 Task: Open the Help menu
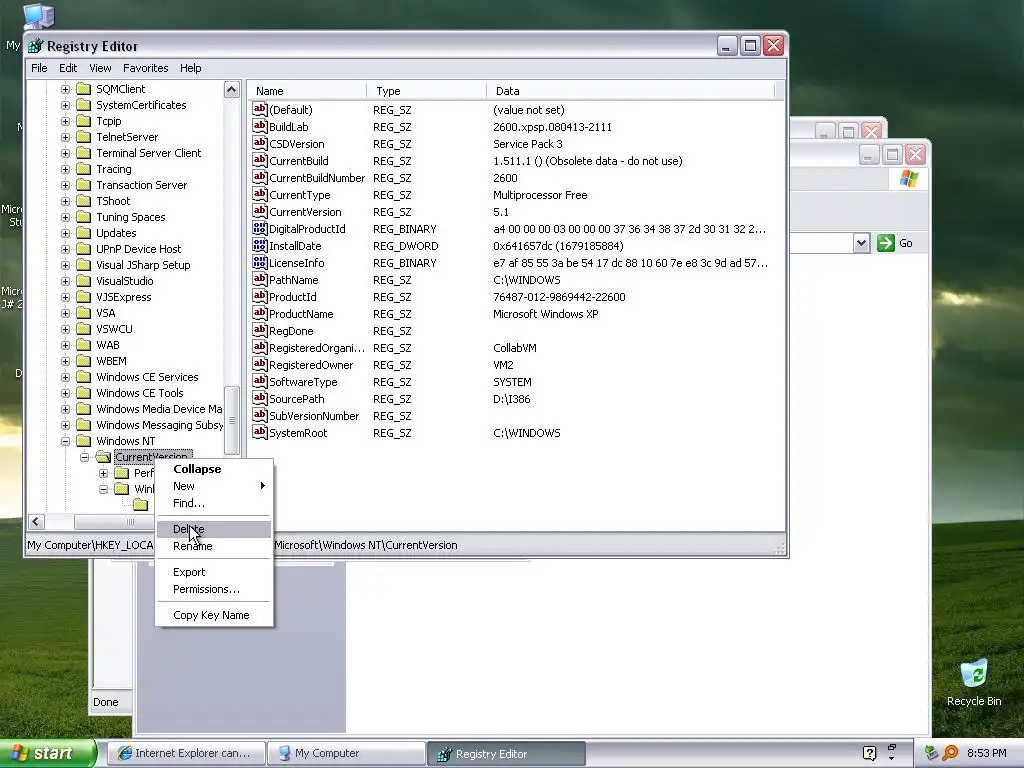(191, 68)
